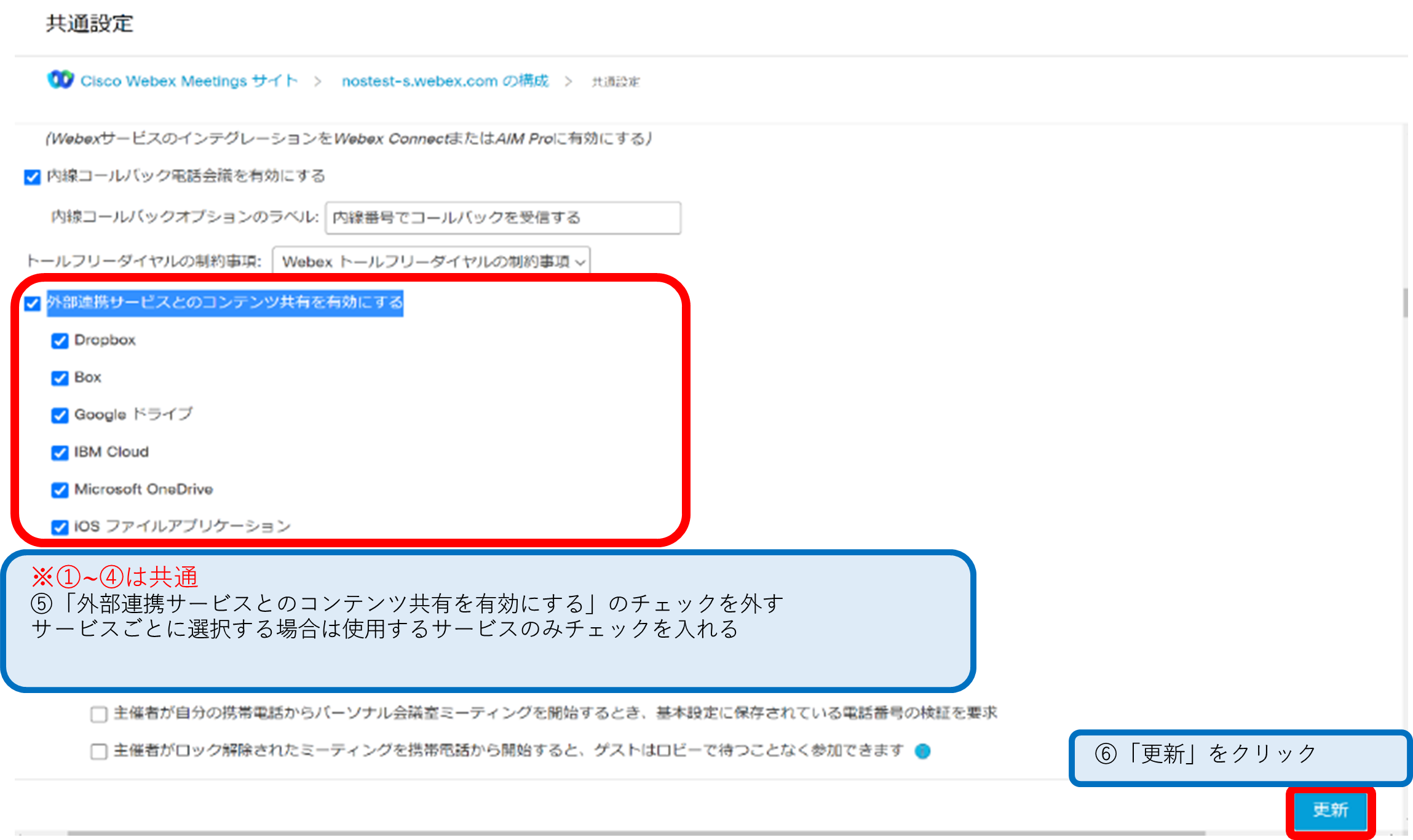This screenshot has width=1413, height=840.
Task: Click the 更新 button
Action: 1331,810
